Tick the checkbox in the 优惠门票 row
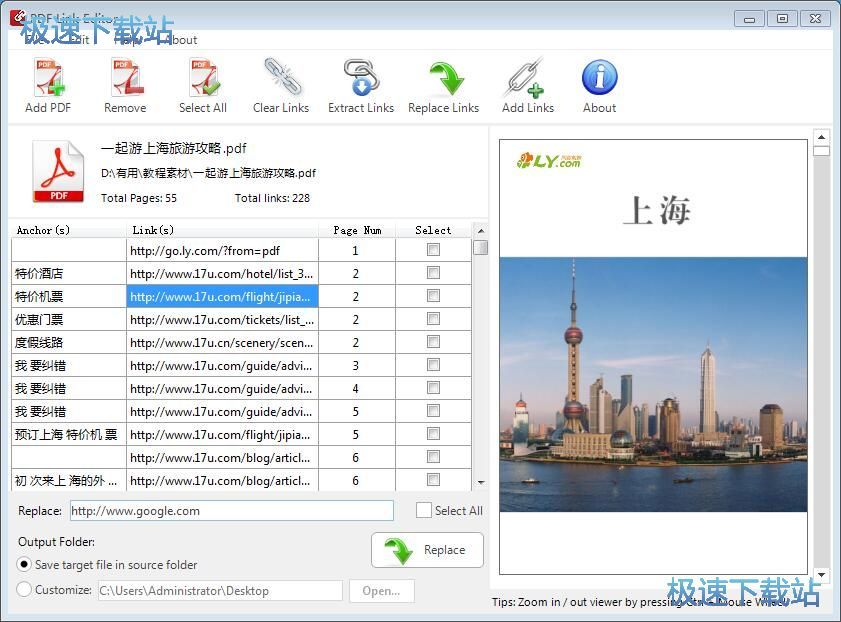841x622 pixels. click(x=433, y=319)
